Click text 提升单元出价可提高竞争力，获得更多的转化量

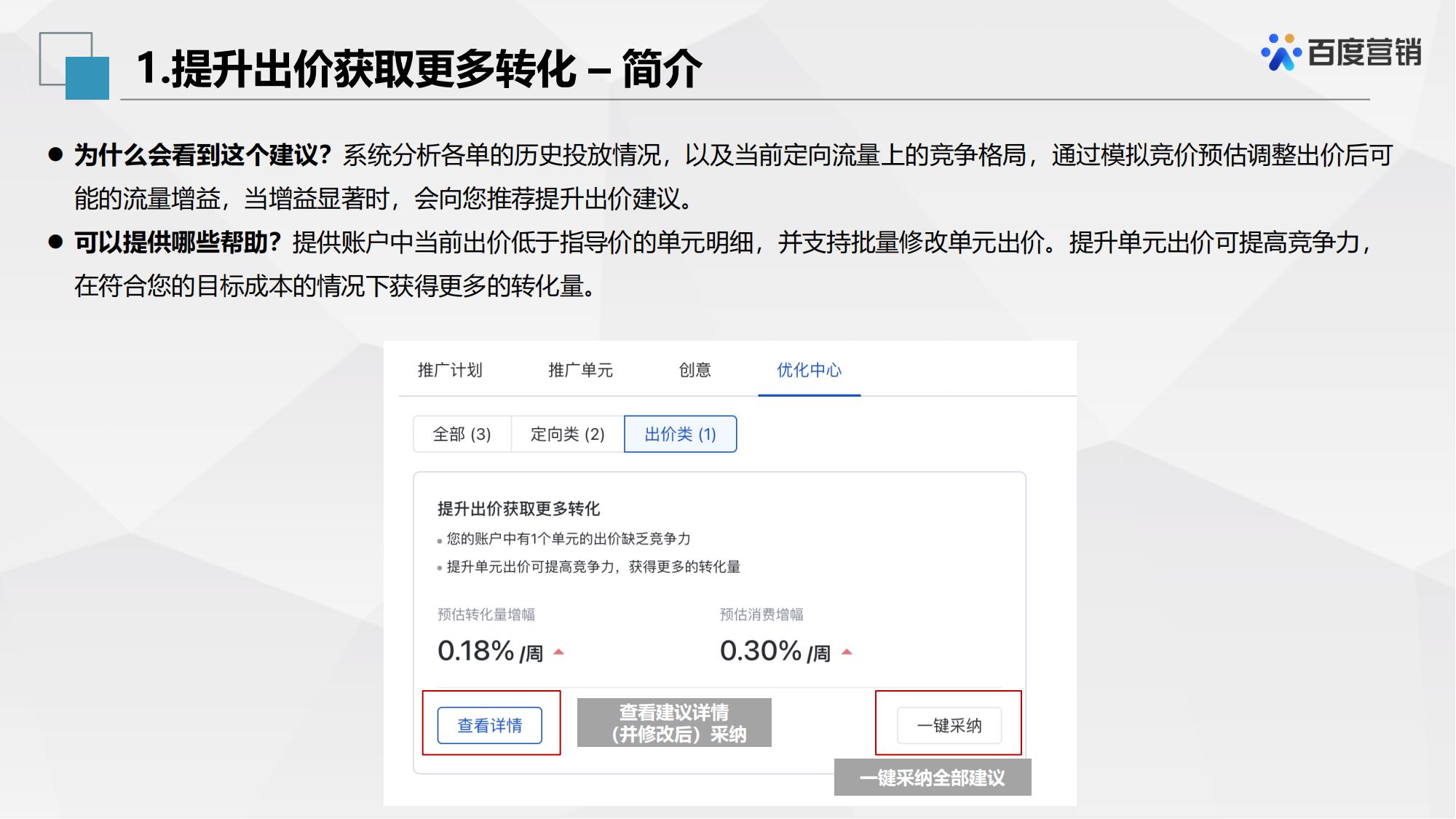point(593,566)
